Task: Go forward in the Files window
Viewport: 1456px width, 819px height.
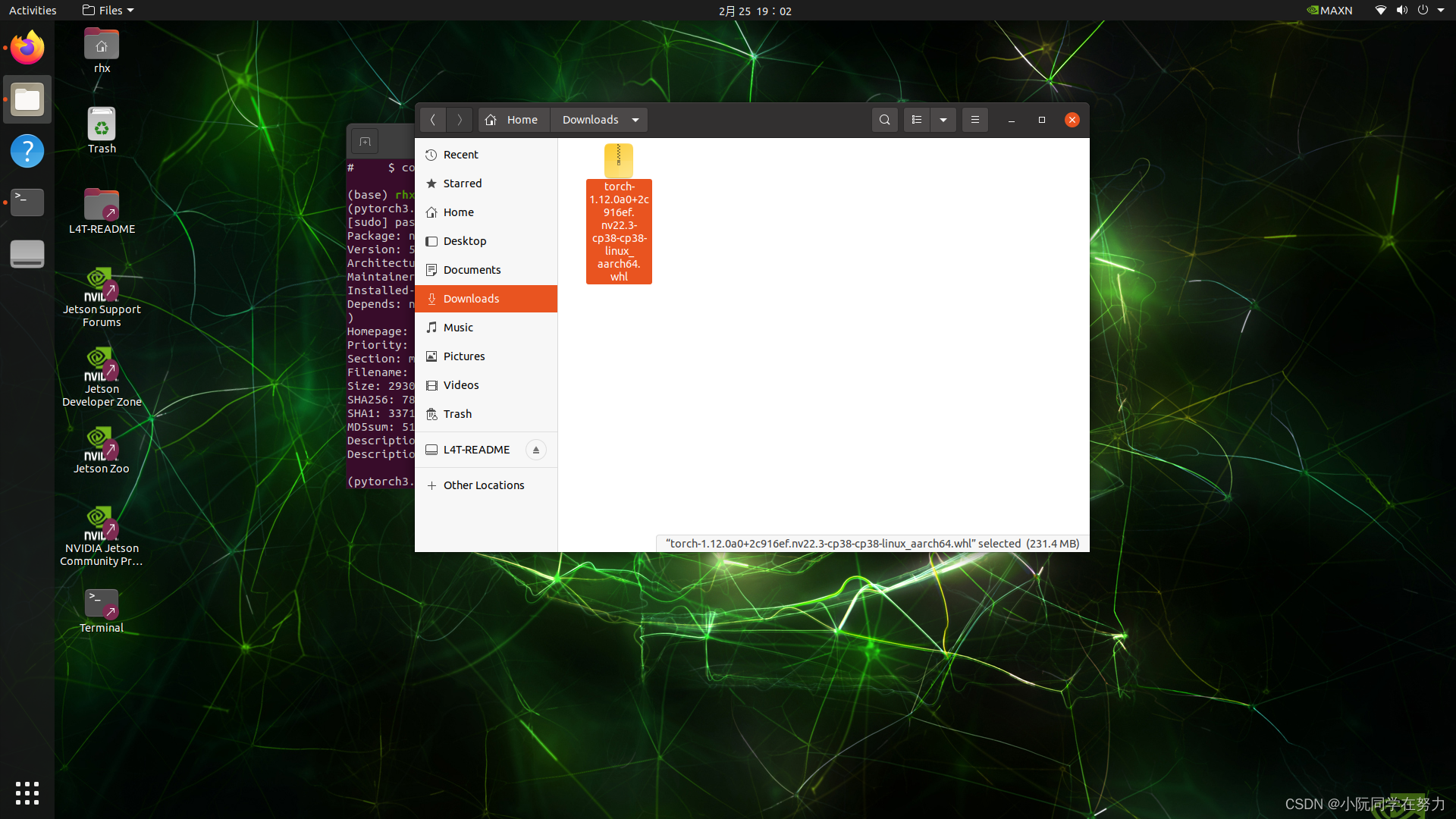Action: (459, 120)
